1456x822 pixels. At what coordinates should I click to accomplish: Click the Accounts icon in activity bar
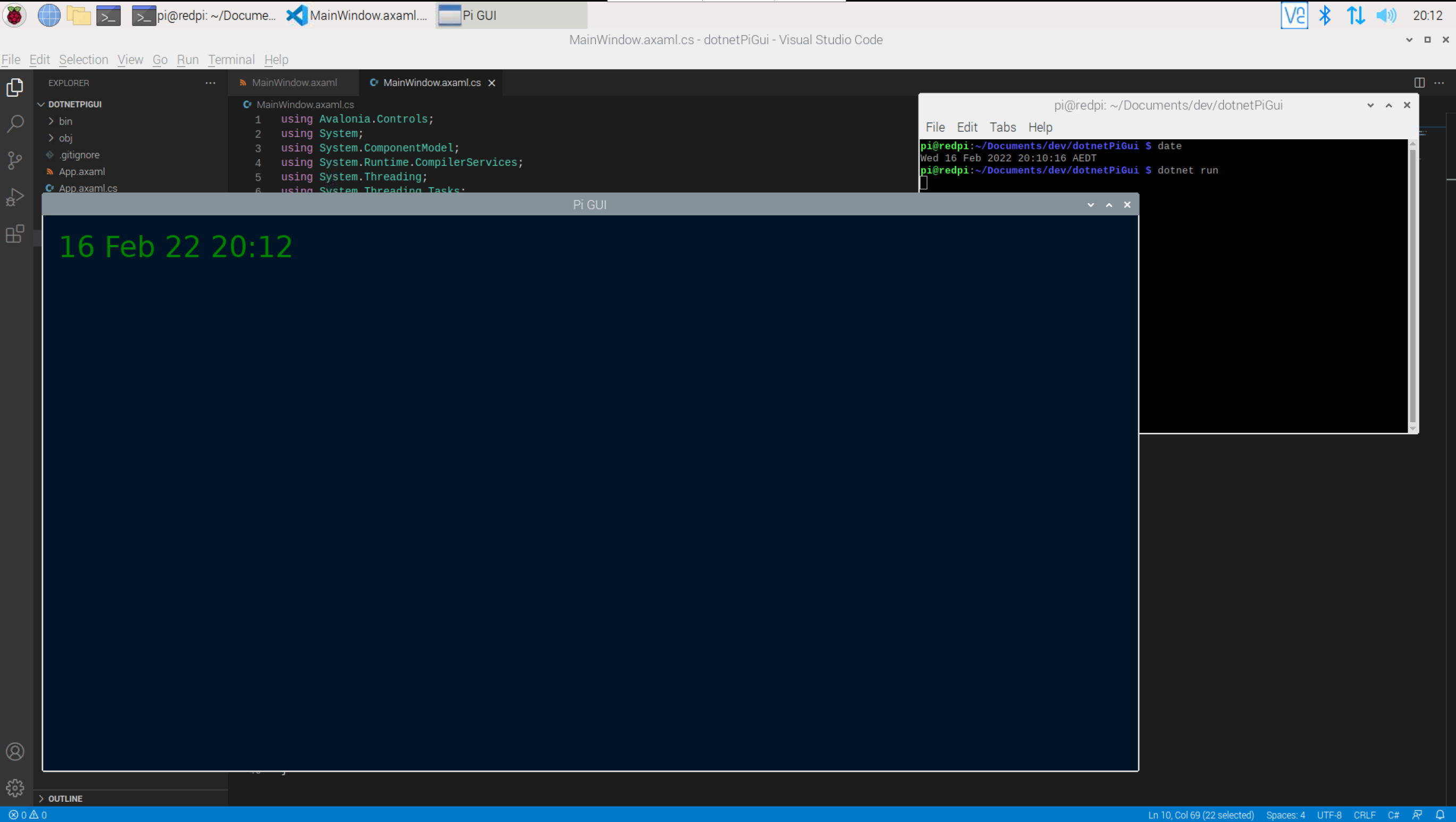pos(15,751)
